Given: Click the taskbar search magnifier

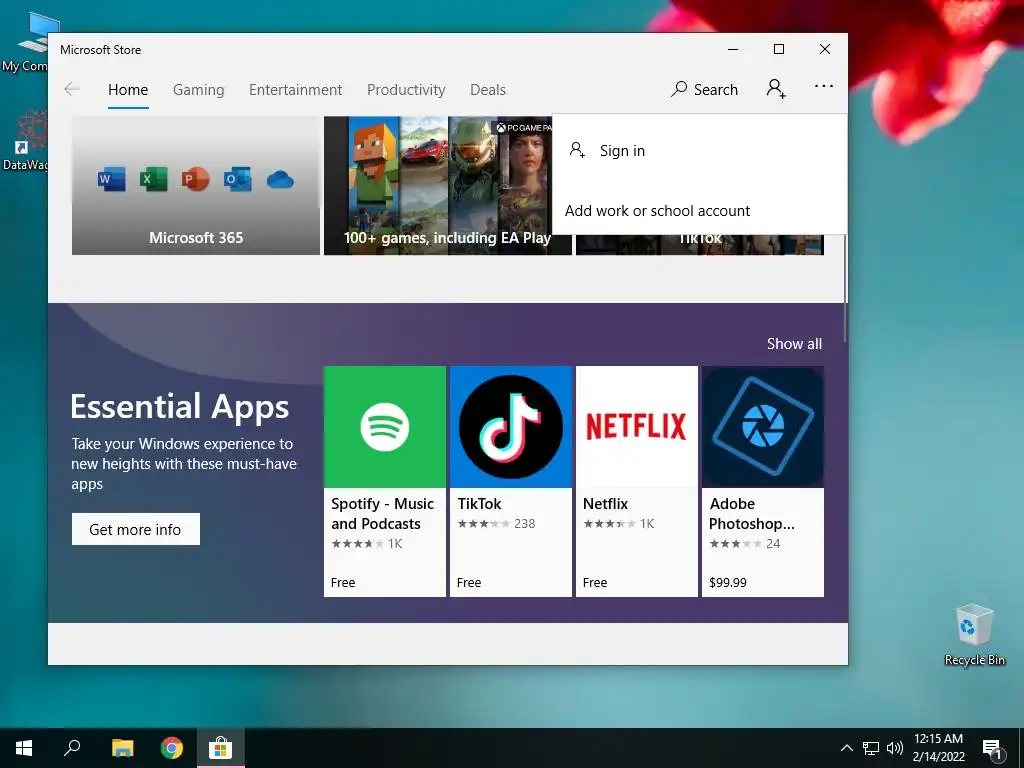Looking at the screenshot, I should coord(72,748).
